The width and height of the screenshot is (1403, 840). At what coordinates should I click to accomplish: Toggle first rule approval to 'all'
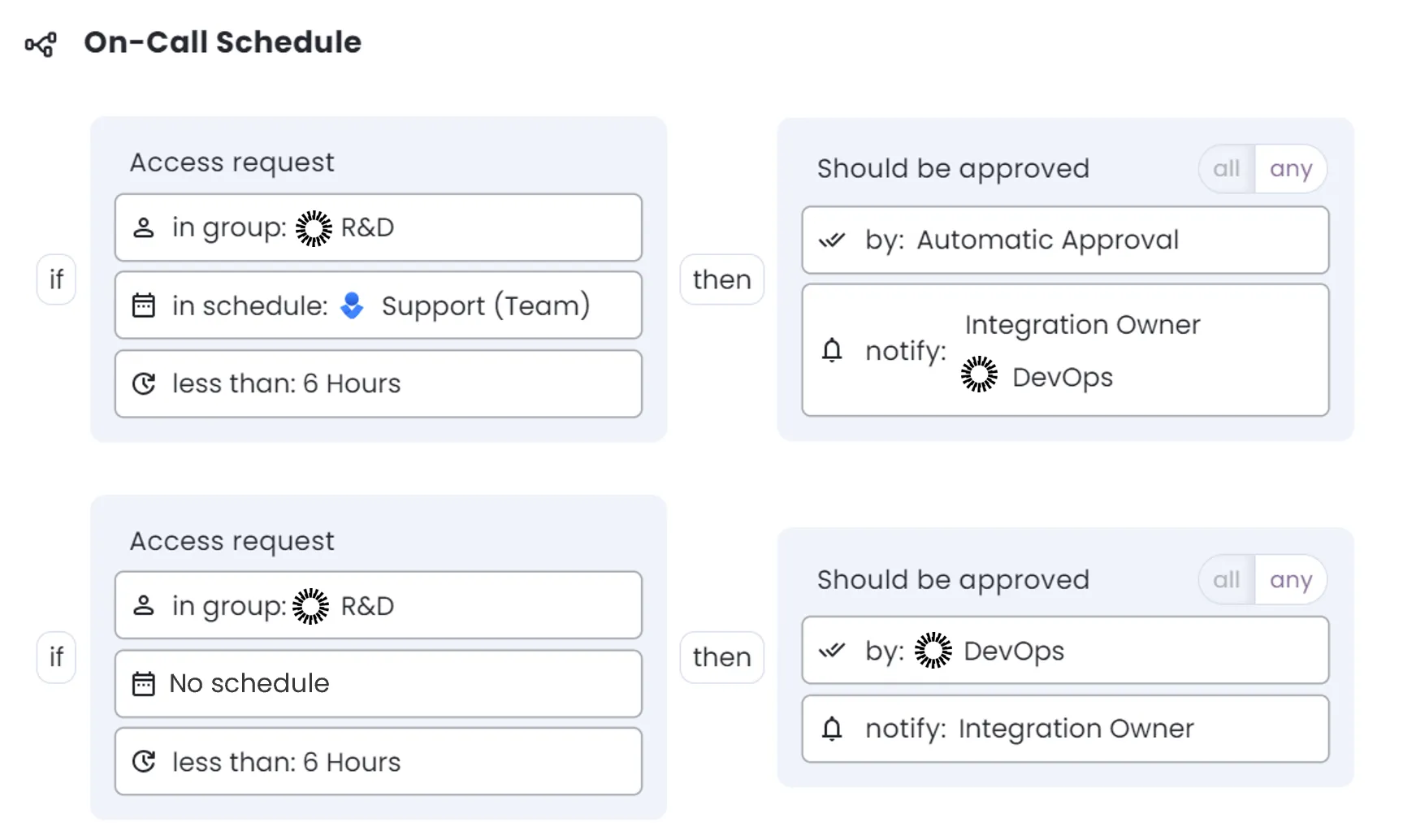click(x=1227, y=169)
